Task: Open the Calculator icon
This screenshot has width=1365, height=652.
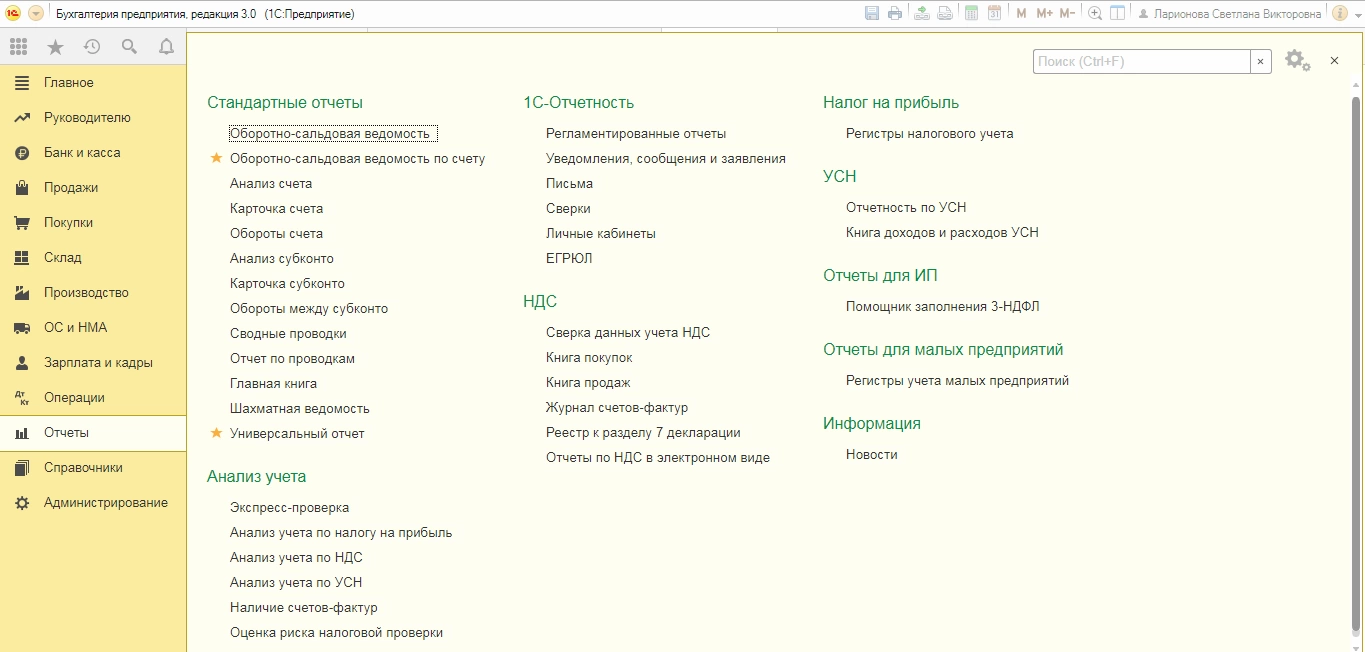Action: coord(971,14)
